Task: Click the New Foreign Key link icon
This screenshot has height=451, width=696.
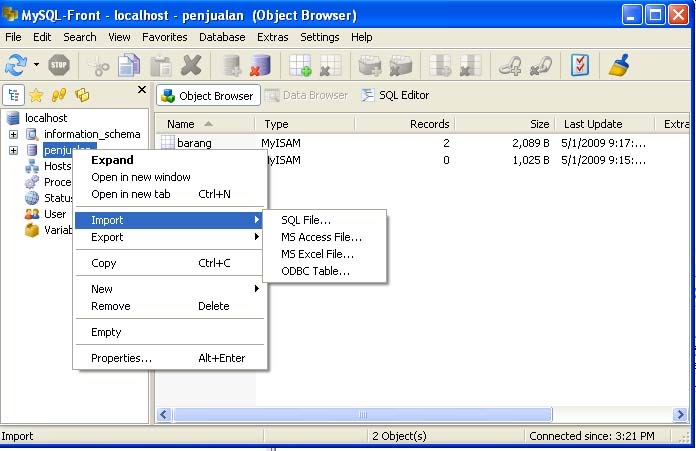Action: [x=510, y=66]
